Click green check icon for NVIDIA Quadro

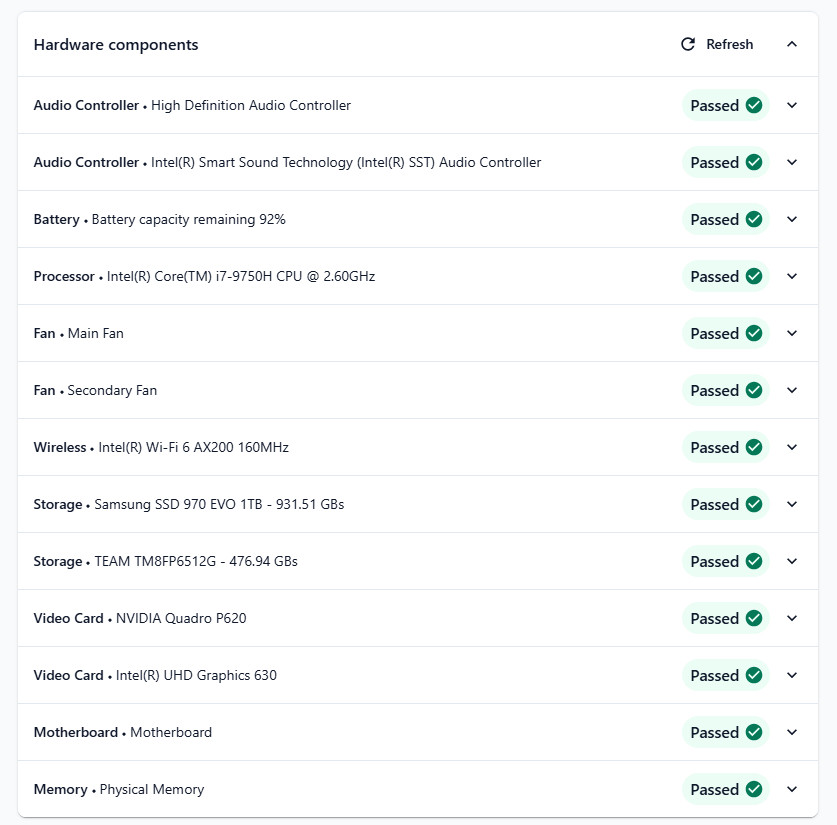[x=754, y=618]
